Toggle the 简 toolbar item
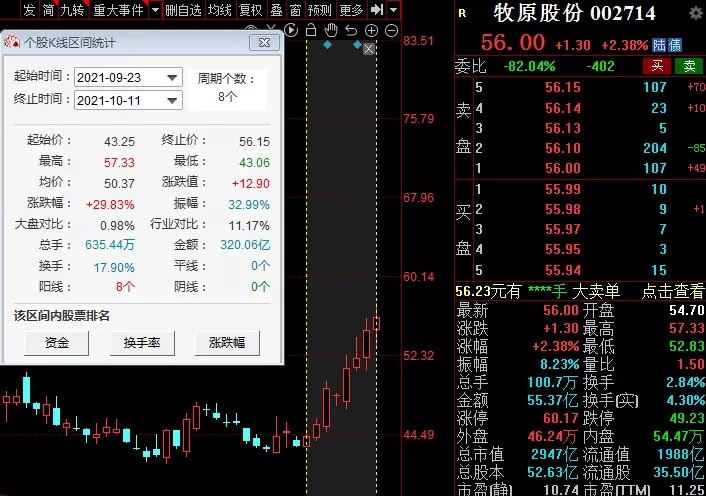This screenshot has width=706, height=496. pos(48,9)
